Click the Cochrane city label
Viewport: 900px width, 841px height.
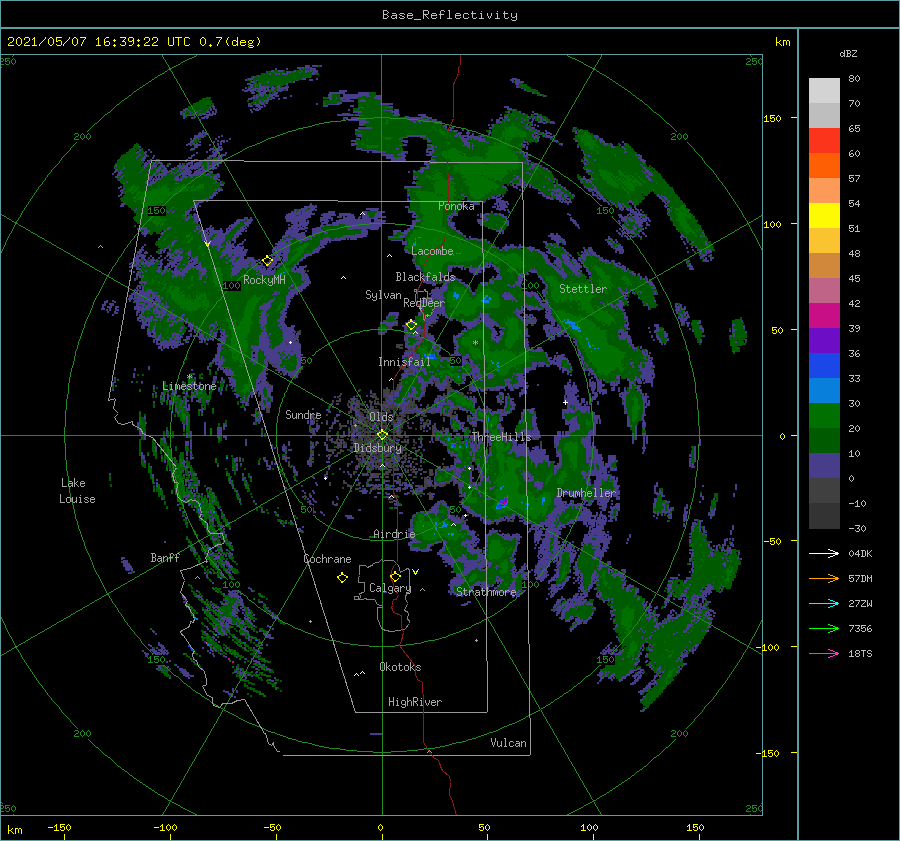327,559
